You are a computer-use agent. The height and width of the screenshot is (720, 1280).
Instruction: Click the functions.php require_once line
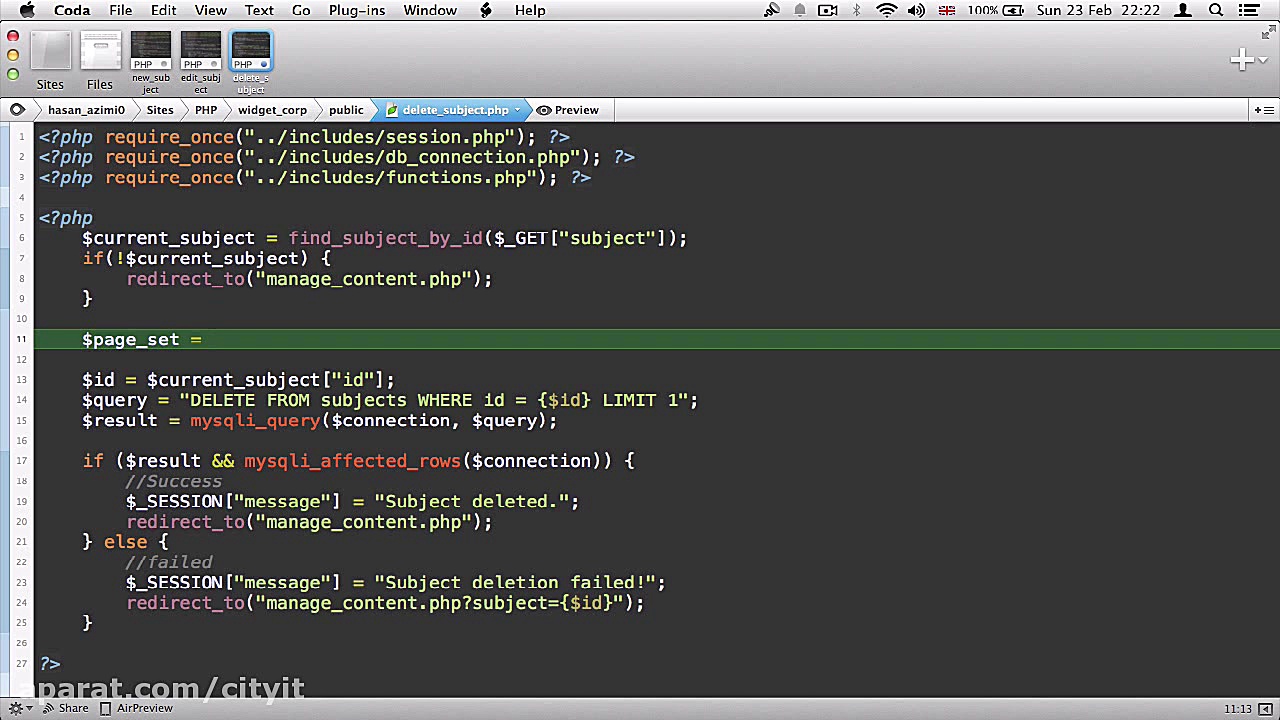click(x=315, y=177)
